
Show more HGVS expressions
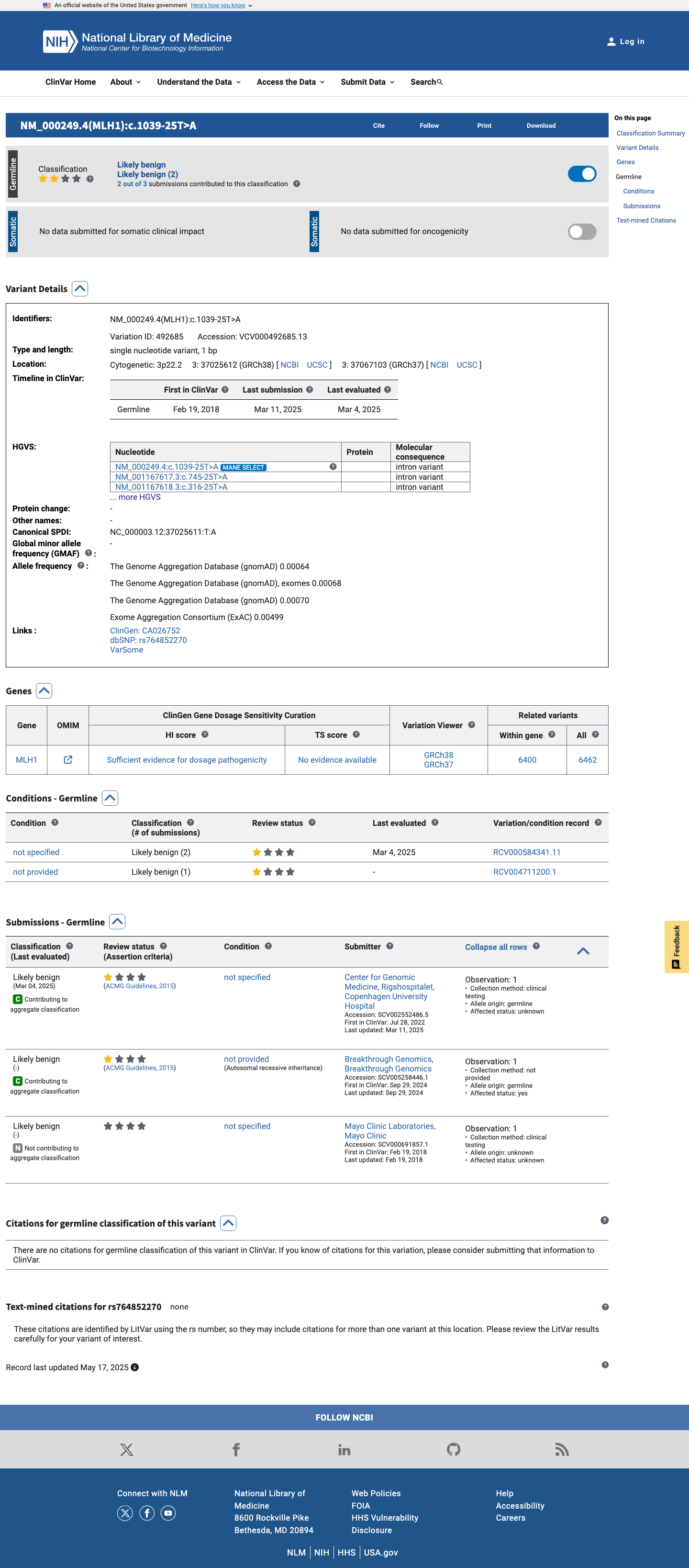click(x=135, y=497)
